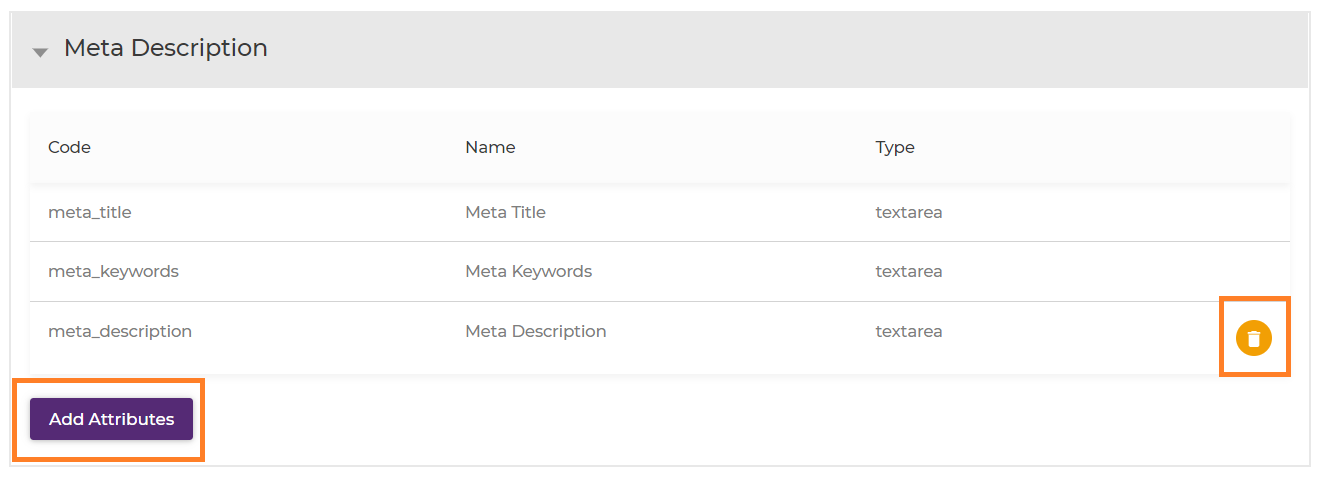
Task: Select the Meta Title name cell
Action: click(x=505, y=212)
